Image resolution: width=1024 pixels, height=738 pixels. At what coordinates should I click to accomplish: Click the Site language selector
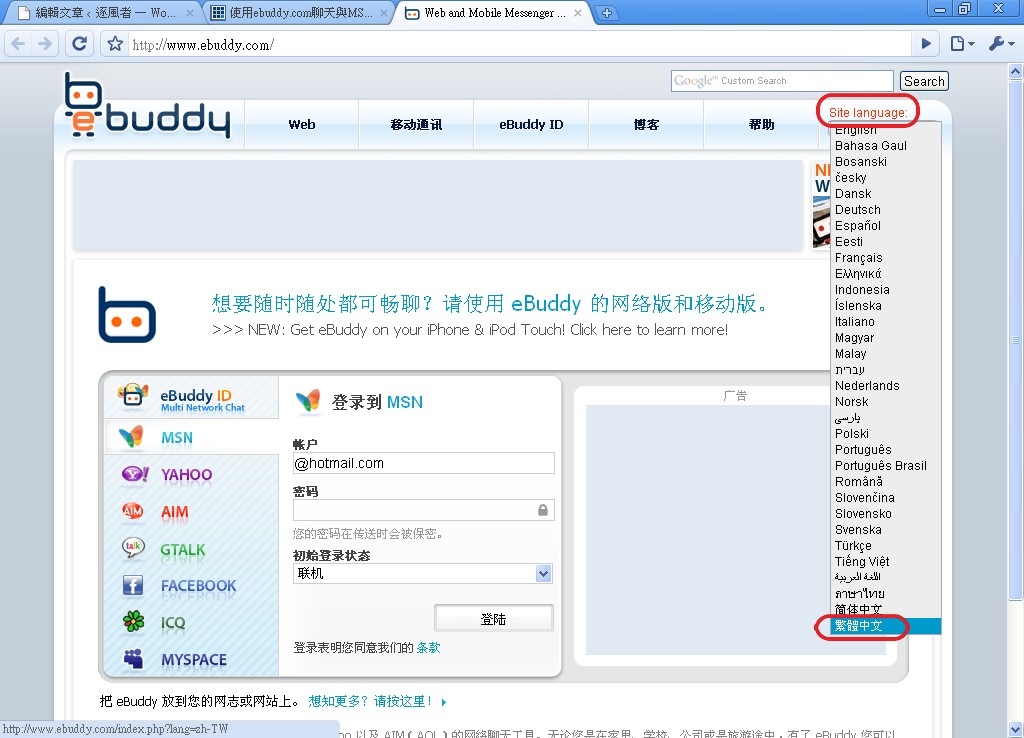click(x=868, y=112)
